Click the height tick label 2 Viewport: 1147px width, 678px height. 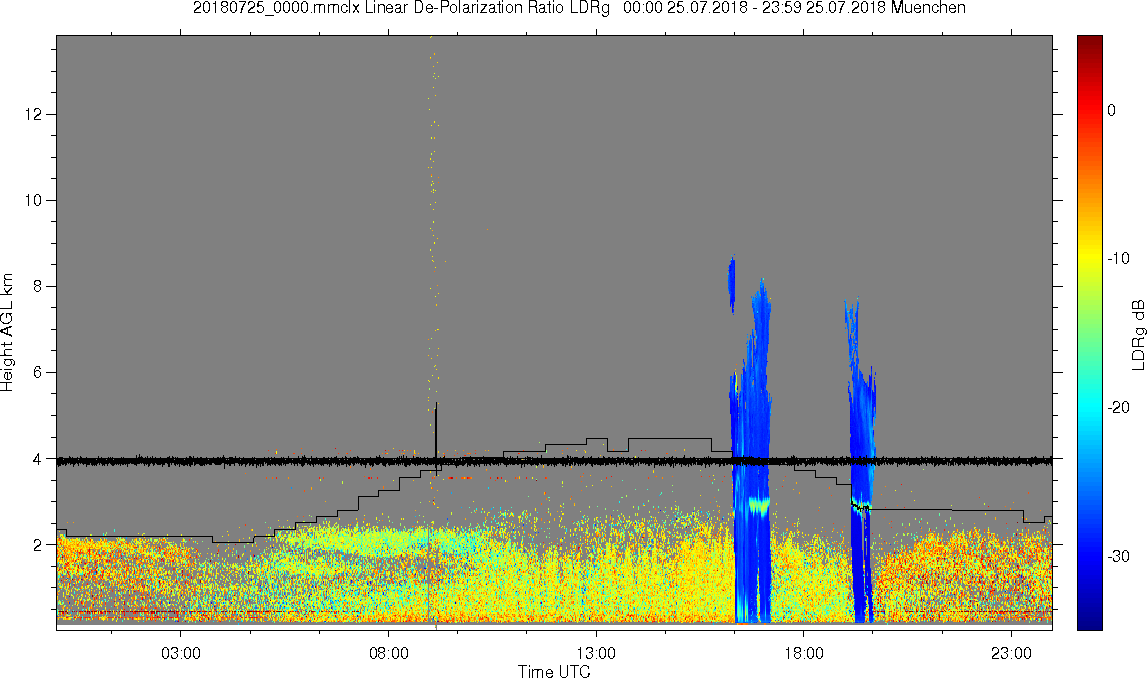tap(37, 544)
